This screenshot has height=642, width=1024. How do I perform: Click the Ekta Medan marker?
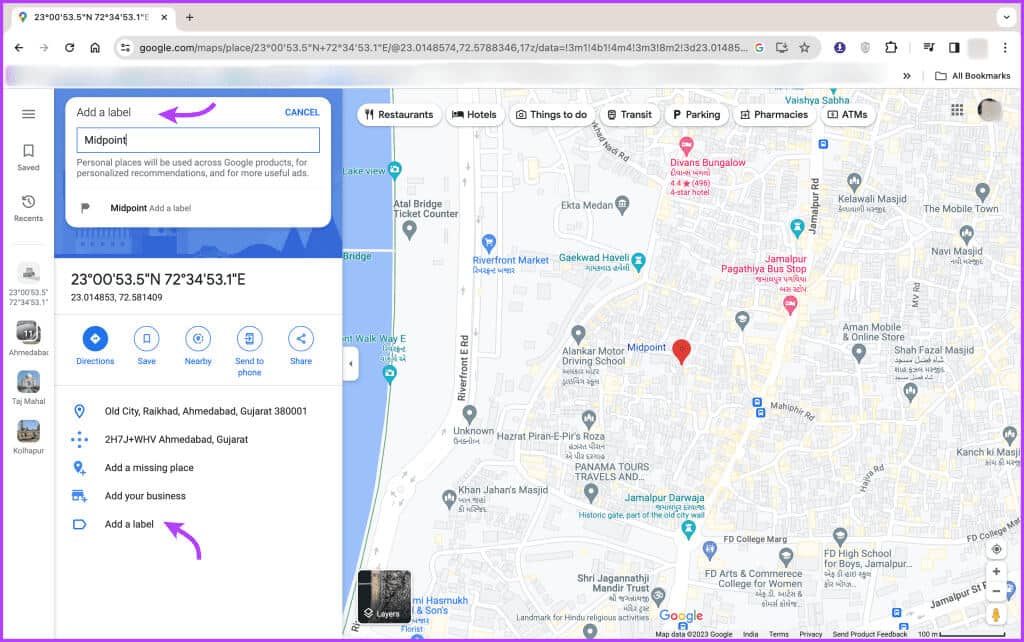point(622,205)
